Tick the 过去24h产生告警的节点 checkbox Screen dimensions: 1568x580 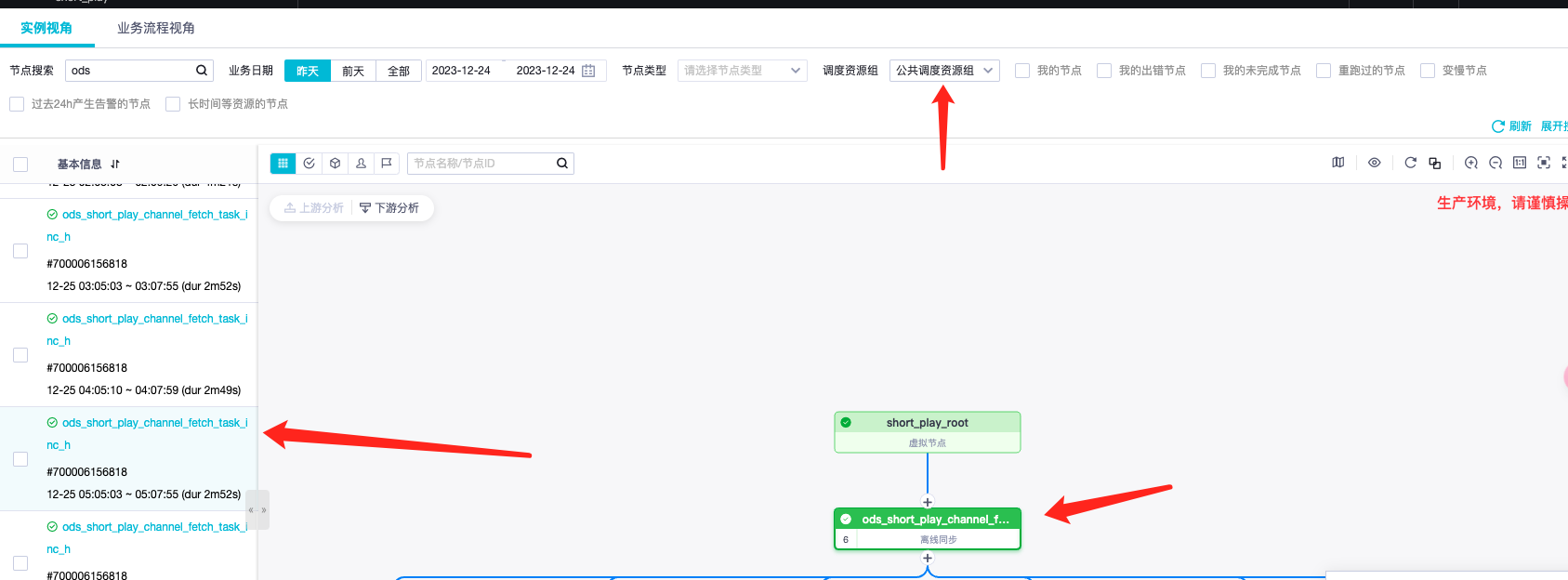click(x=17, y=104)
